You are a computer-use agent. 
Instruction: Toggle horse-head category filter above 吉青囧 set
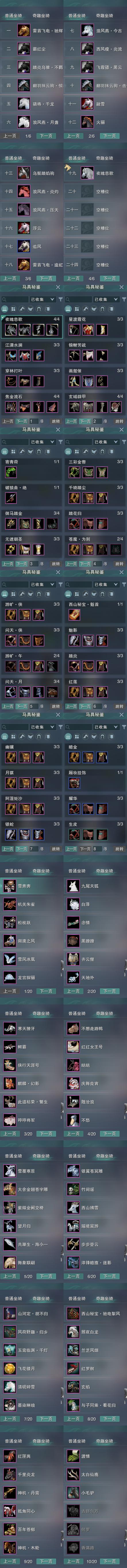(22, 451)
